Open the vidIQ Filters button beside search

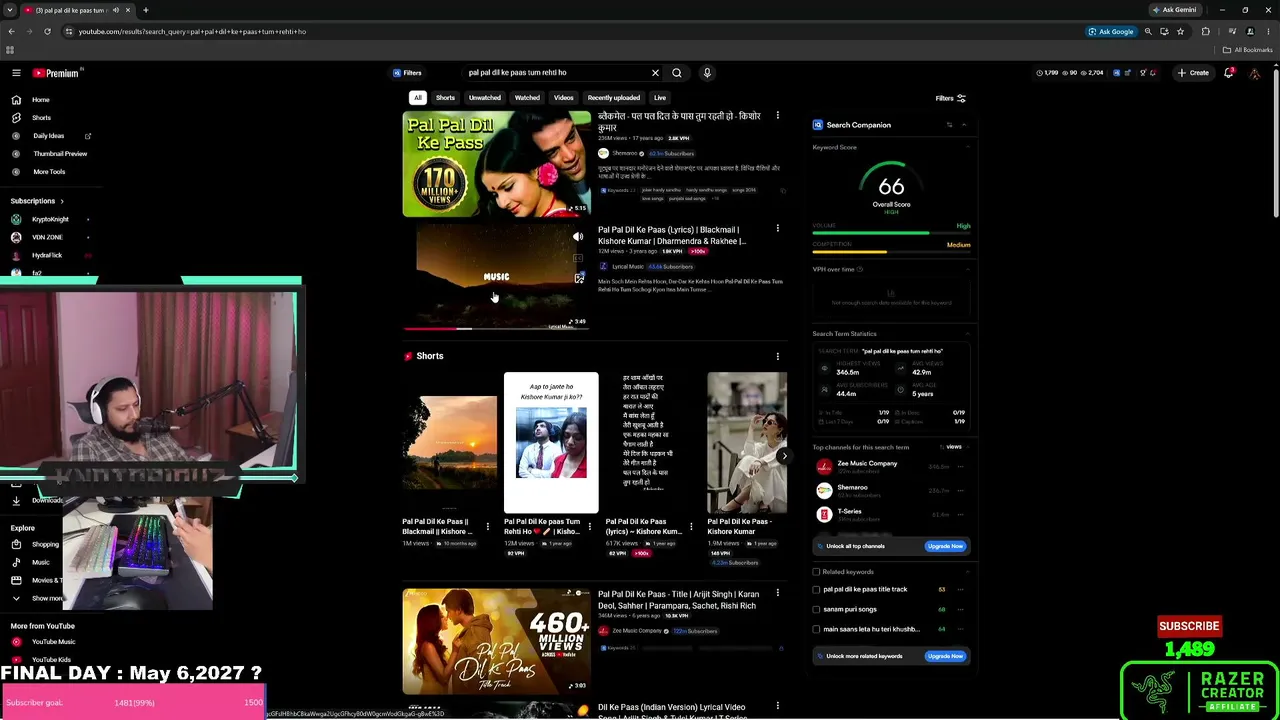tap(407, 73)
